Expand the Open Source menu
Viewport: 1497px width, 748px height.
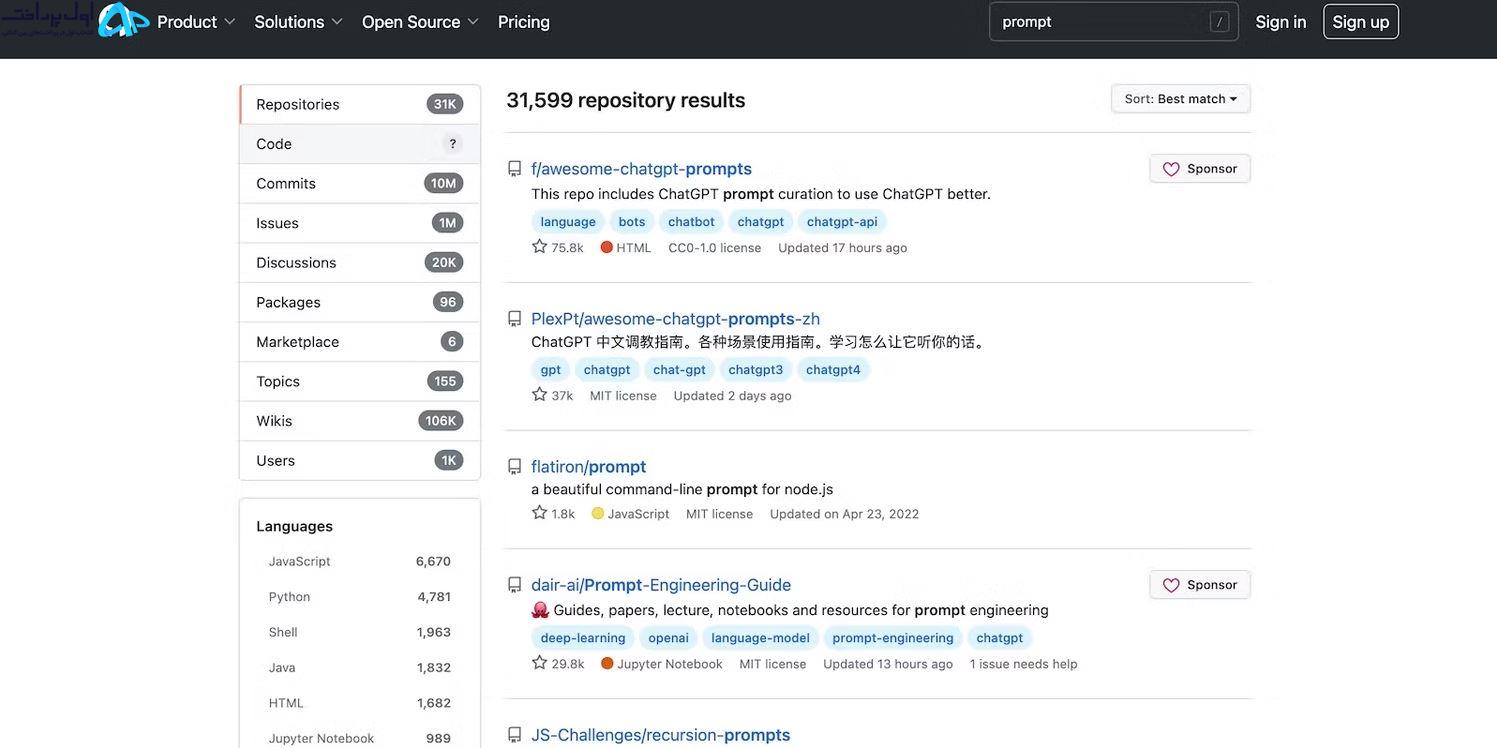click(x=420, y=22)
